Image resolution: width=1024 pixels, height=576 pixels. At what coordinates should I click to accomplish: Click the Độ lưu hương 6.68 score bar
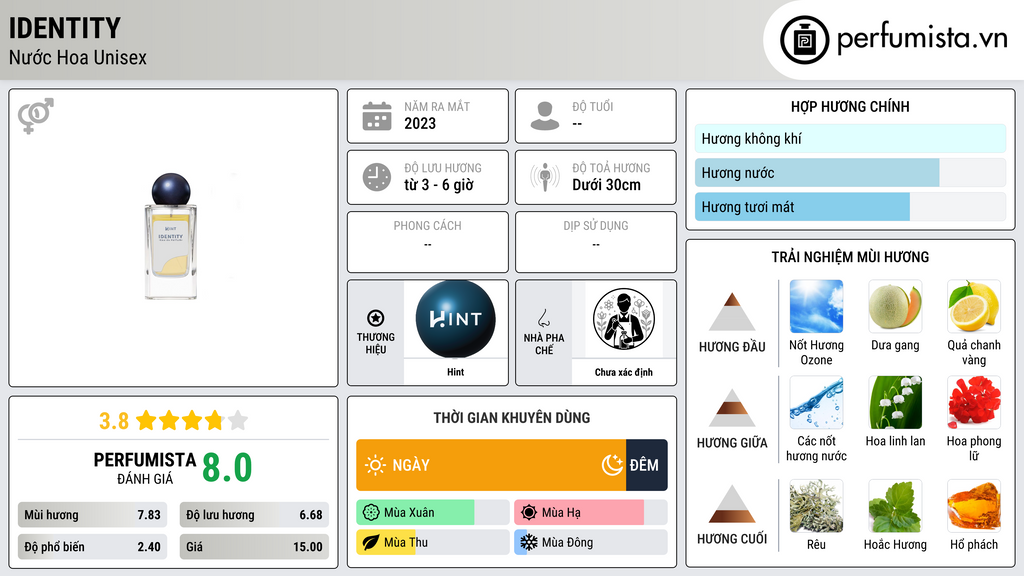coord(254,515)
